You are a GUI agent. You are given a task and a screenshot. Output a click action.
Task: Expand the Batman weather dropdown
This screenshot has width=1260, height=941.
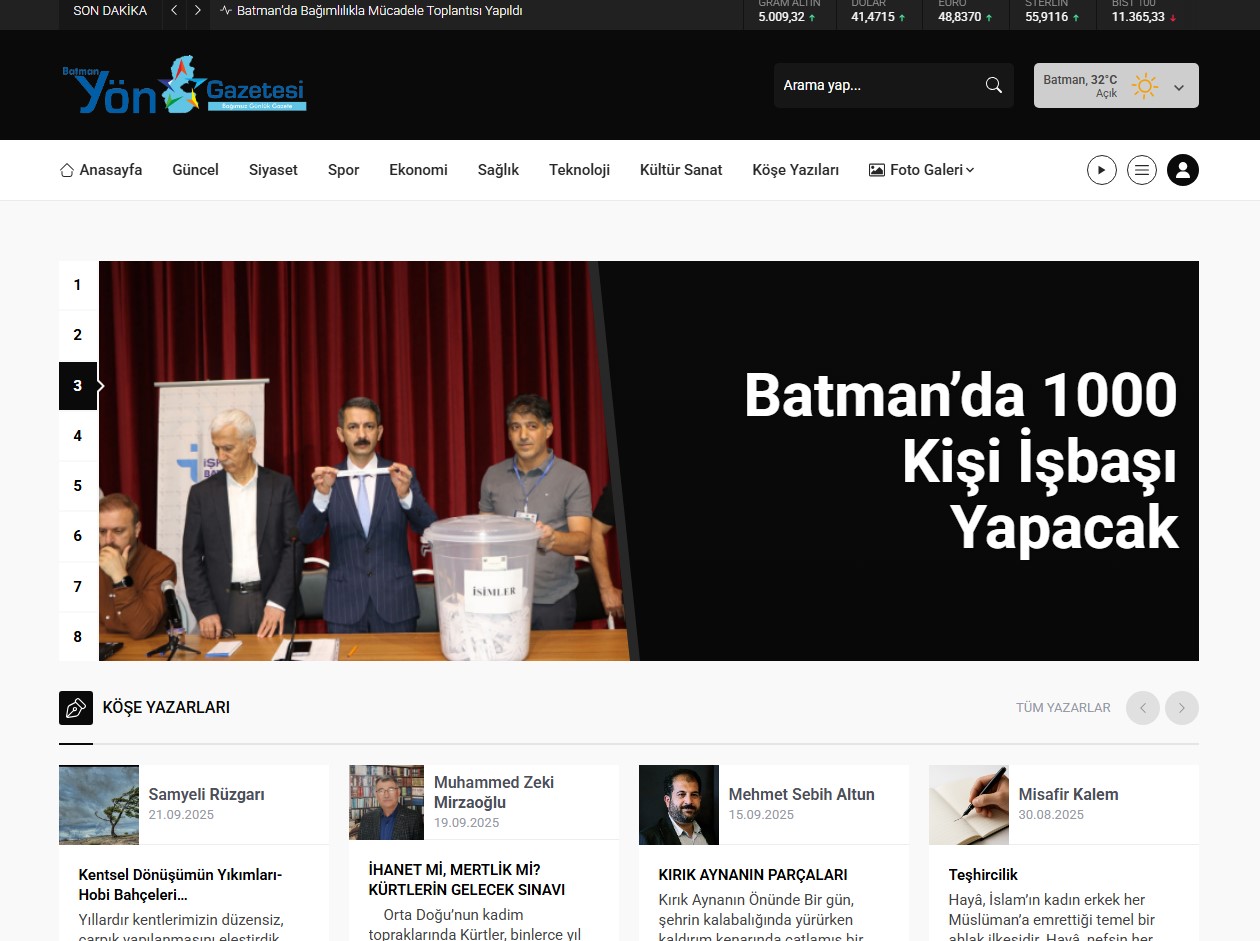point(1178,87)
